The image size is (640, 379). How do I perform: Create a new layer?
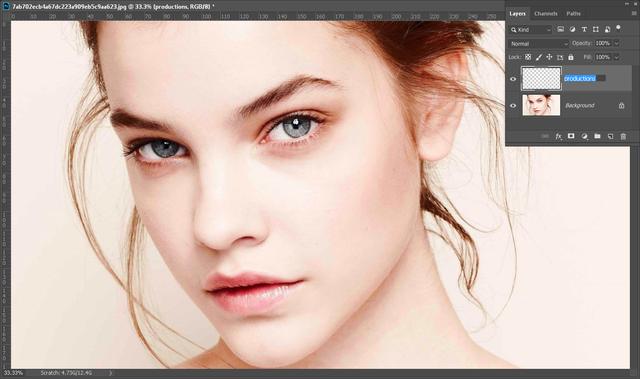coord(610,136)
